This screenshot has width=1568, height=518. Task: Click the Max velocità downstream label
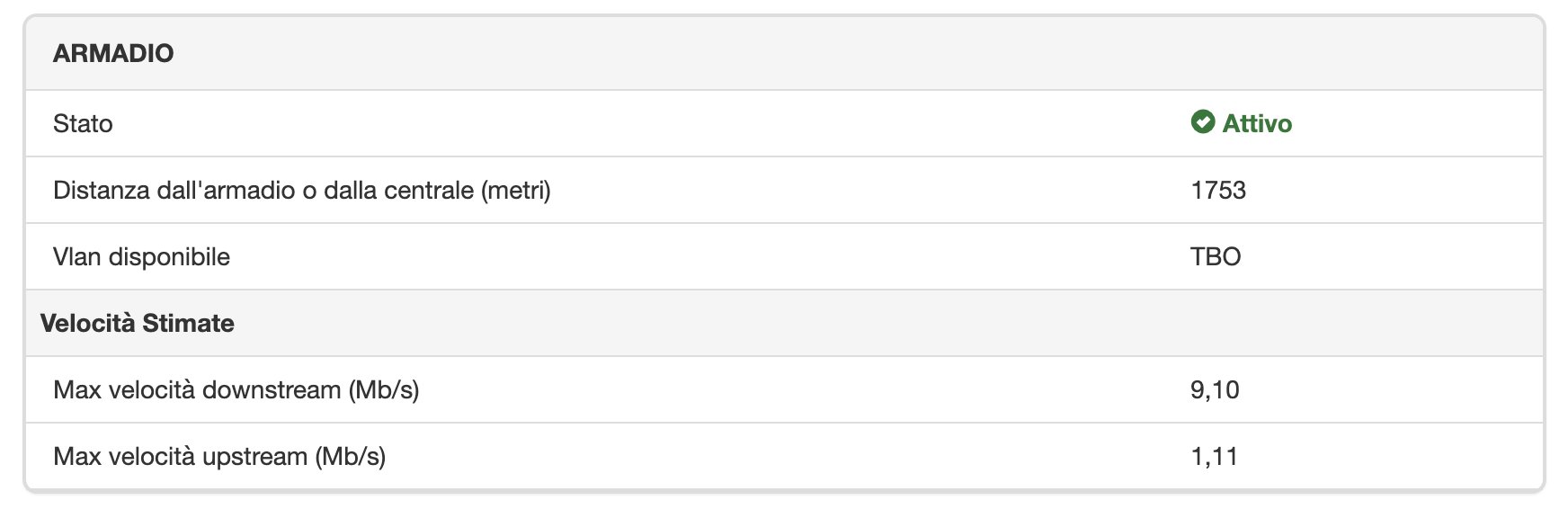pyautogui.click(x=236, y=389)
